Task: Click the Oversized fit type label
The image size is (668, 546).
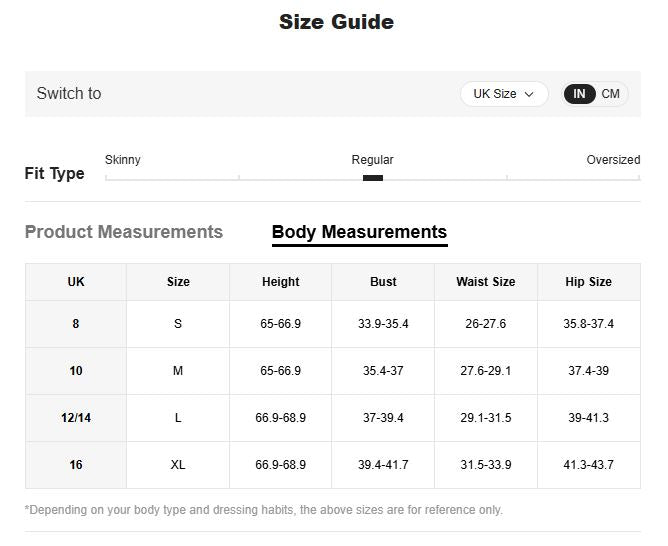Action: [x=612, y=160]
